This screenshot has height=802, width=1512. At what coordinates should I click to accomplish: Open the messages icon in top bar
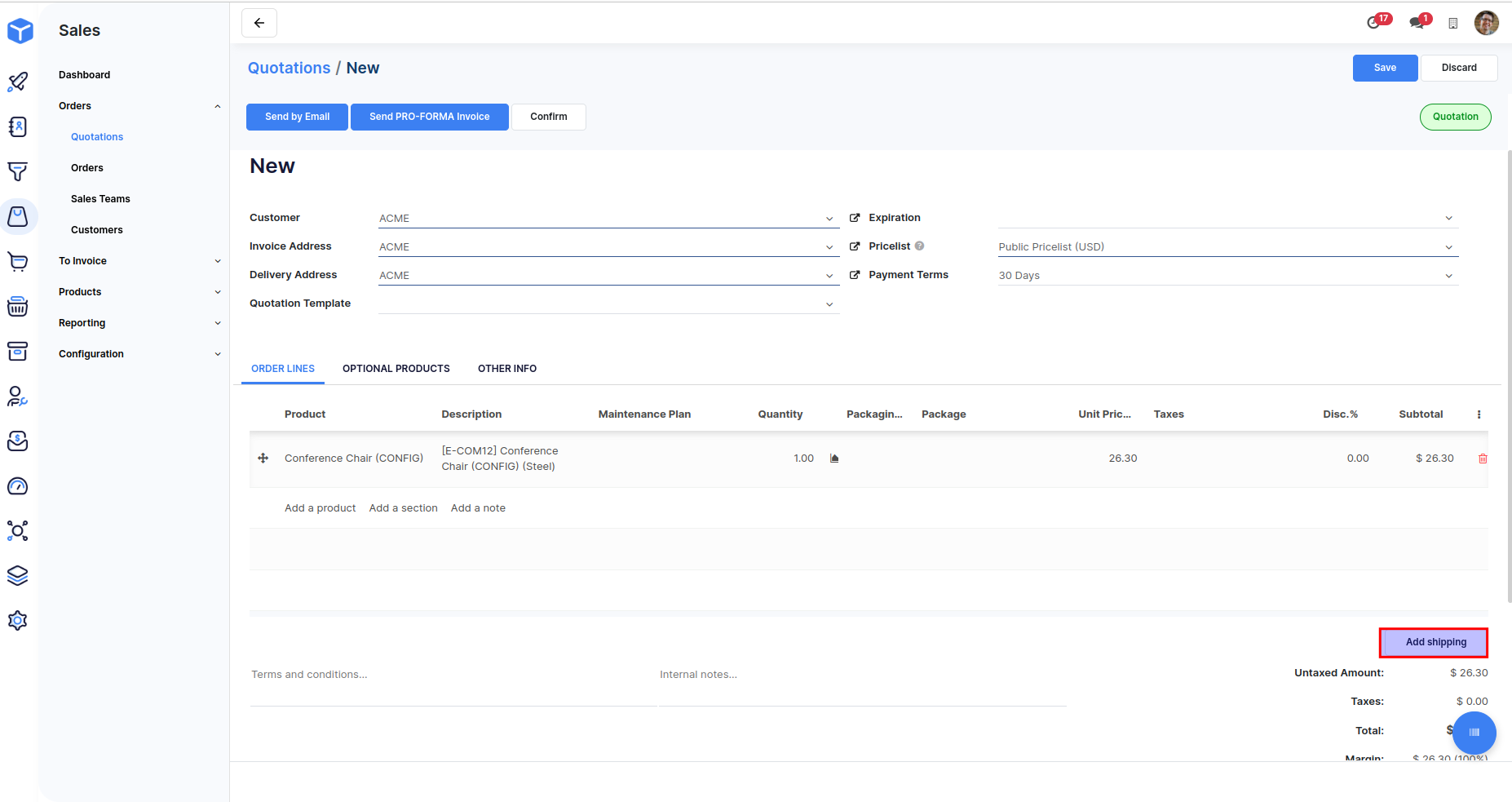point(1417,23)
